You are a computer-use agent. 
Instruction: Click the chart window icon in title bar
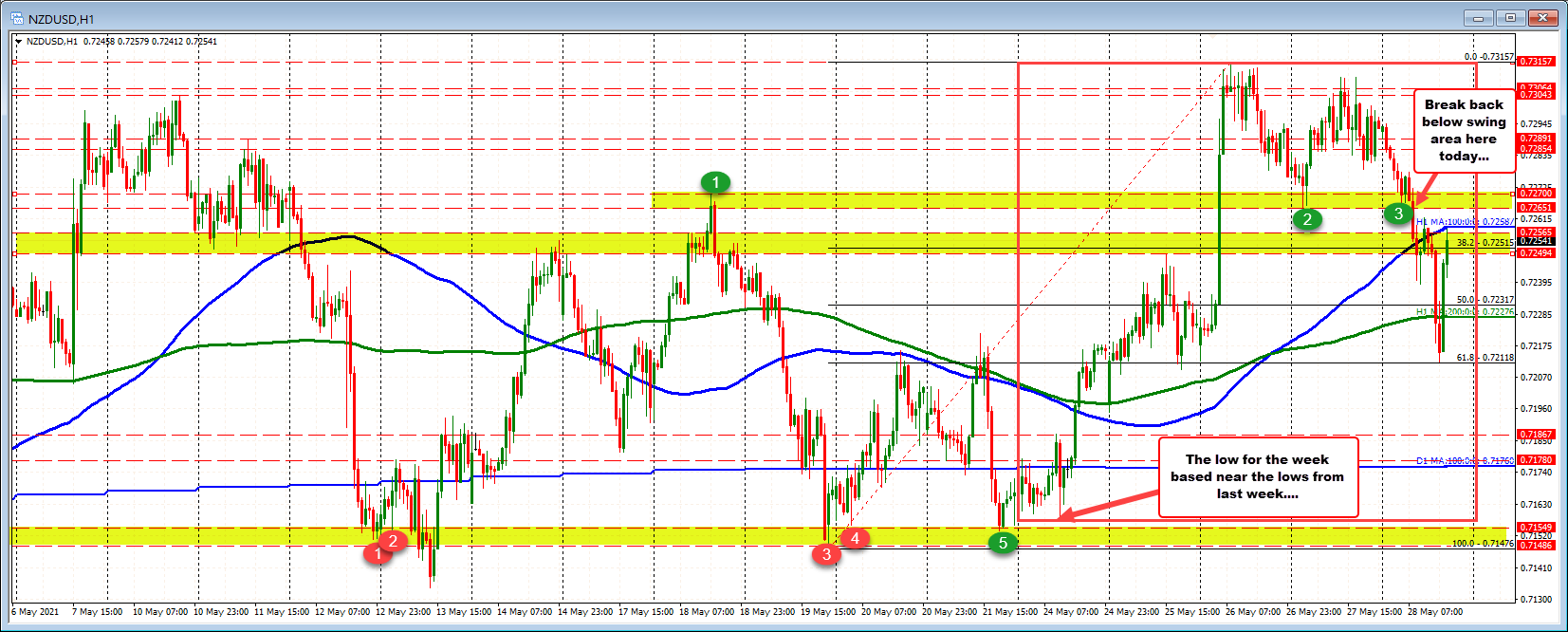point(17,18)
